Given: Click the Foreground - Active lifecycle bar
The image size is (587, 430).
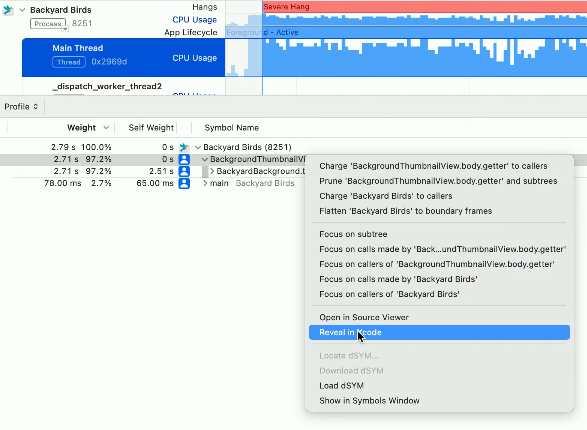Looking at the screenshot, I should point(406,33).
